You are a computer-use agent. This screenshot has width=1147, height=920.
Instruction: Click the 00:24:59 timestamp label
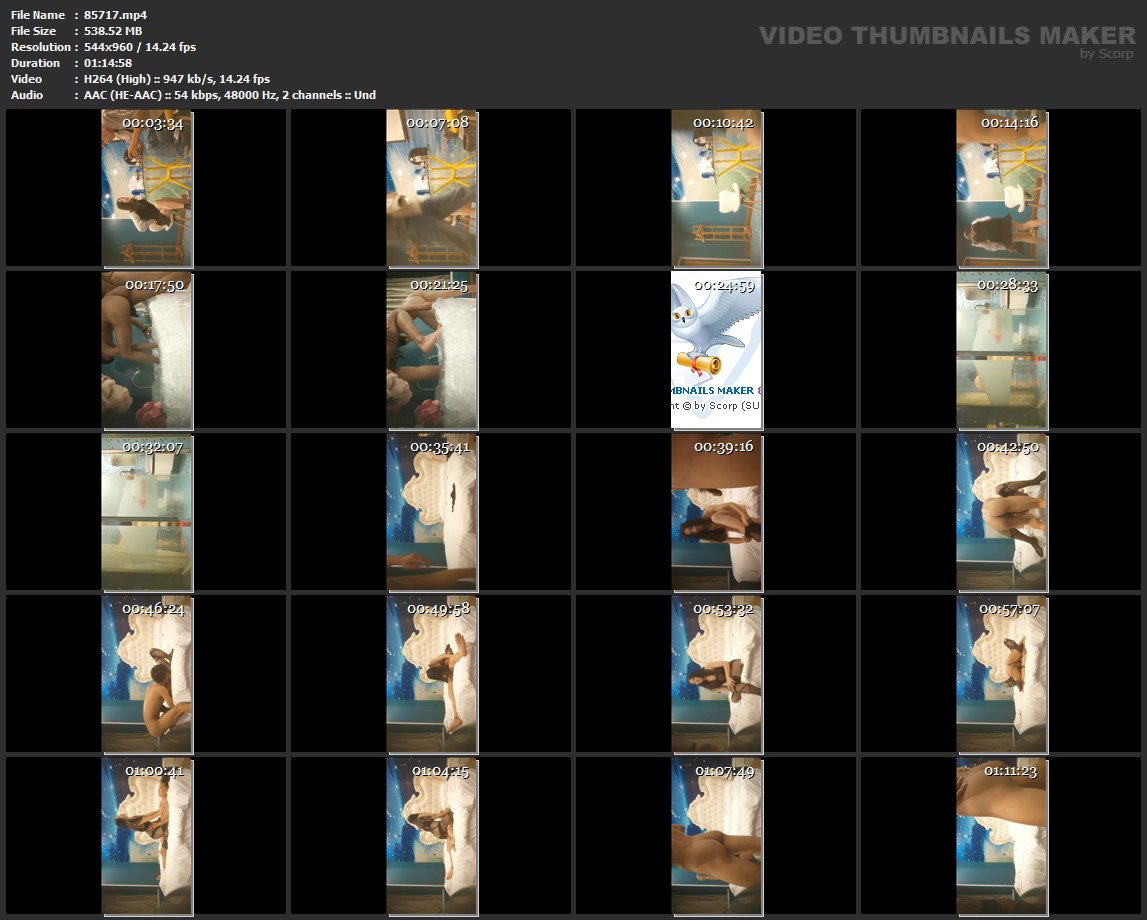point(724,285)
